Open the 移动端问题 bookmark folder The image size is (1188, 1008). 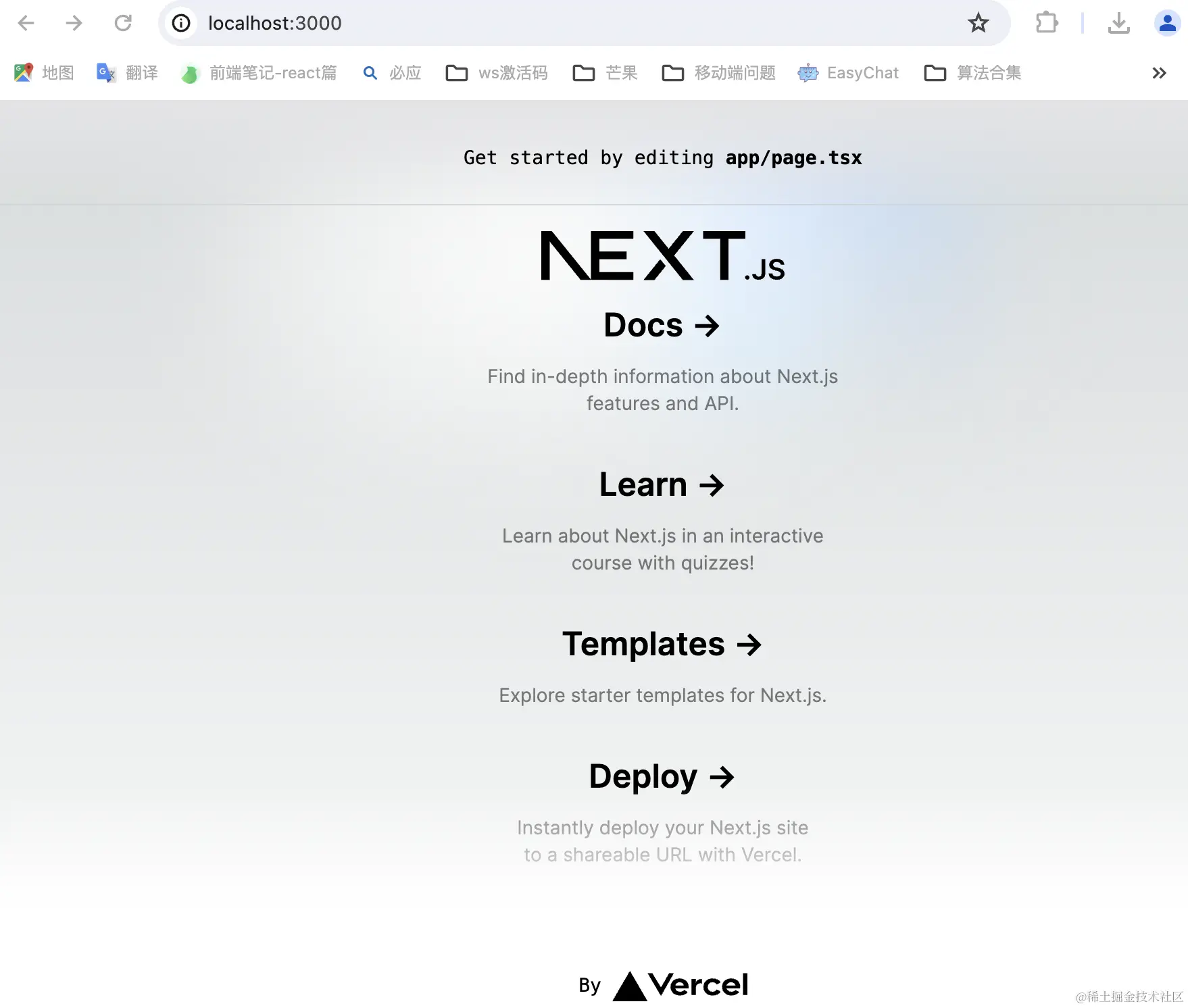[x=718, y=73]
